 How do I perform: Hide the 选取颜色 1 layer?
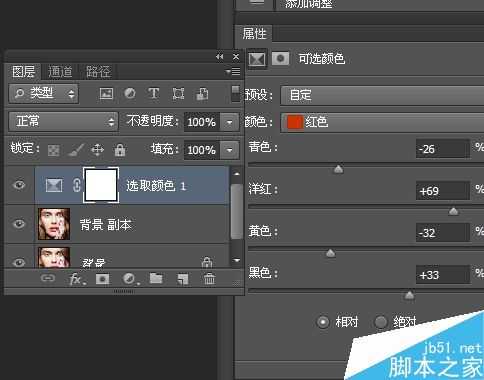(19, 184)
